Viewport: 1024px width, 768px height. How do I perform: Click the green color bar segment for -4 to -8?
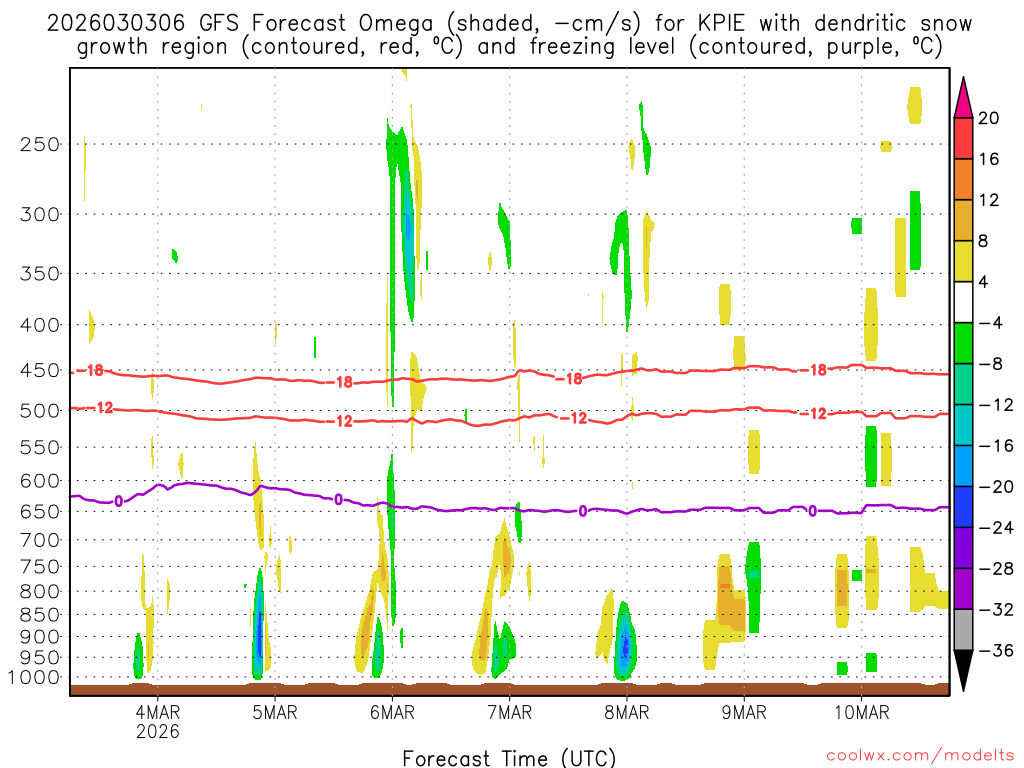coord(963,343)
